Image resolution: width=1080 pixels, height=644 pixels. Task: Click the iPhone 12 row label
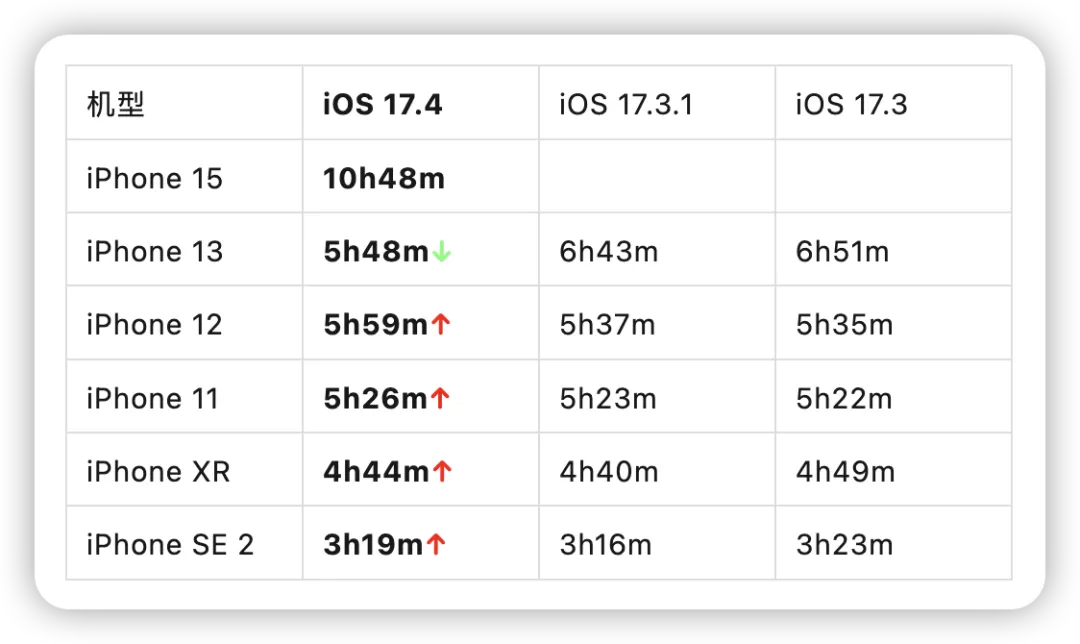(x=154, y=325)
